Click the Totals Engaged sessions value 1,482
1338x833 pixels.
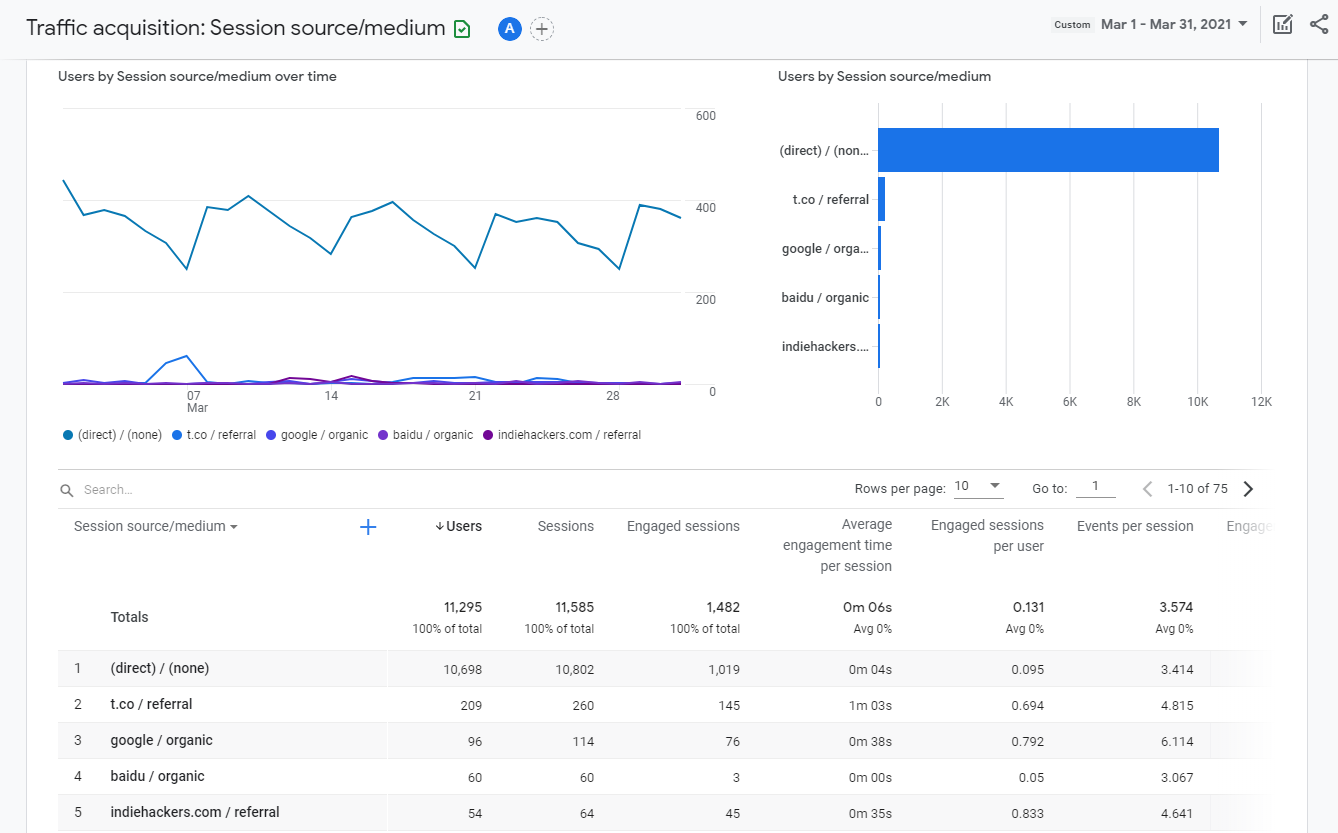click(x=723, y=607)
